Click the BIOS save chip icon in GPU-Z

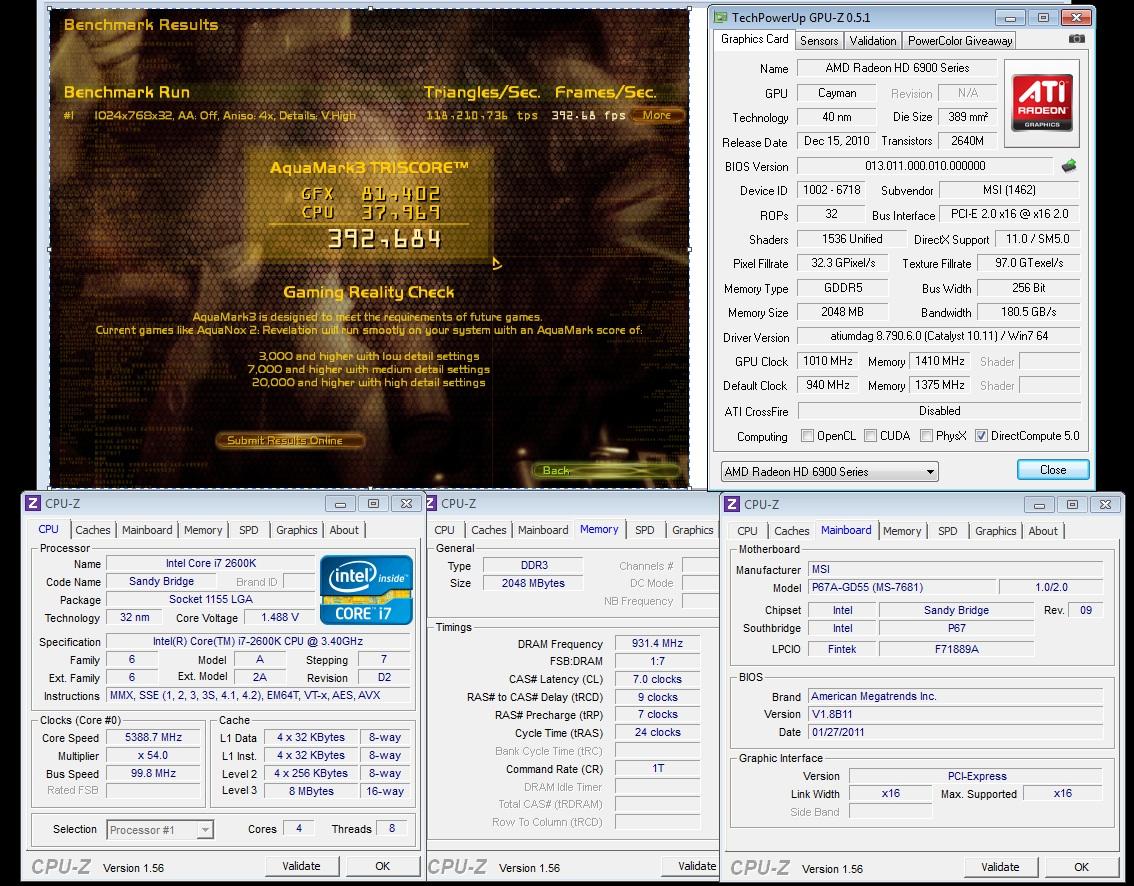[x=1069, y=166]
